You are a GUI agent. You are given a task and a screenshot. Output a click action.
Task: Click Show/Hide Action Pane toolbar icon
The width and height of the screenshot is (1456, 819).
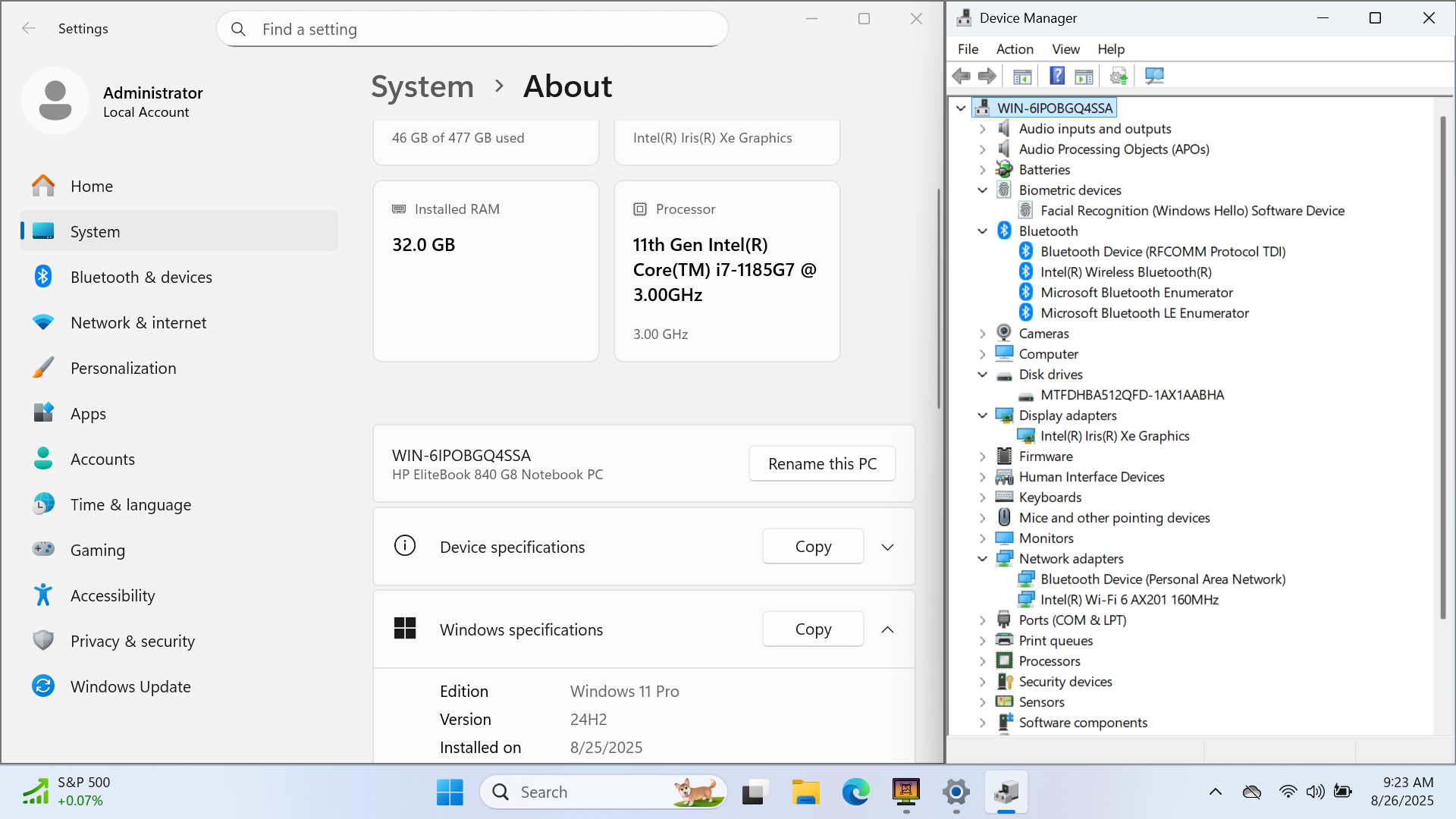coord(1084,76)
